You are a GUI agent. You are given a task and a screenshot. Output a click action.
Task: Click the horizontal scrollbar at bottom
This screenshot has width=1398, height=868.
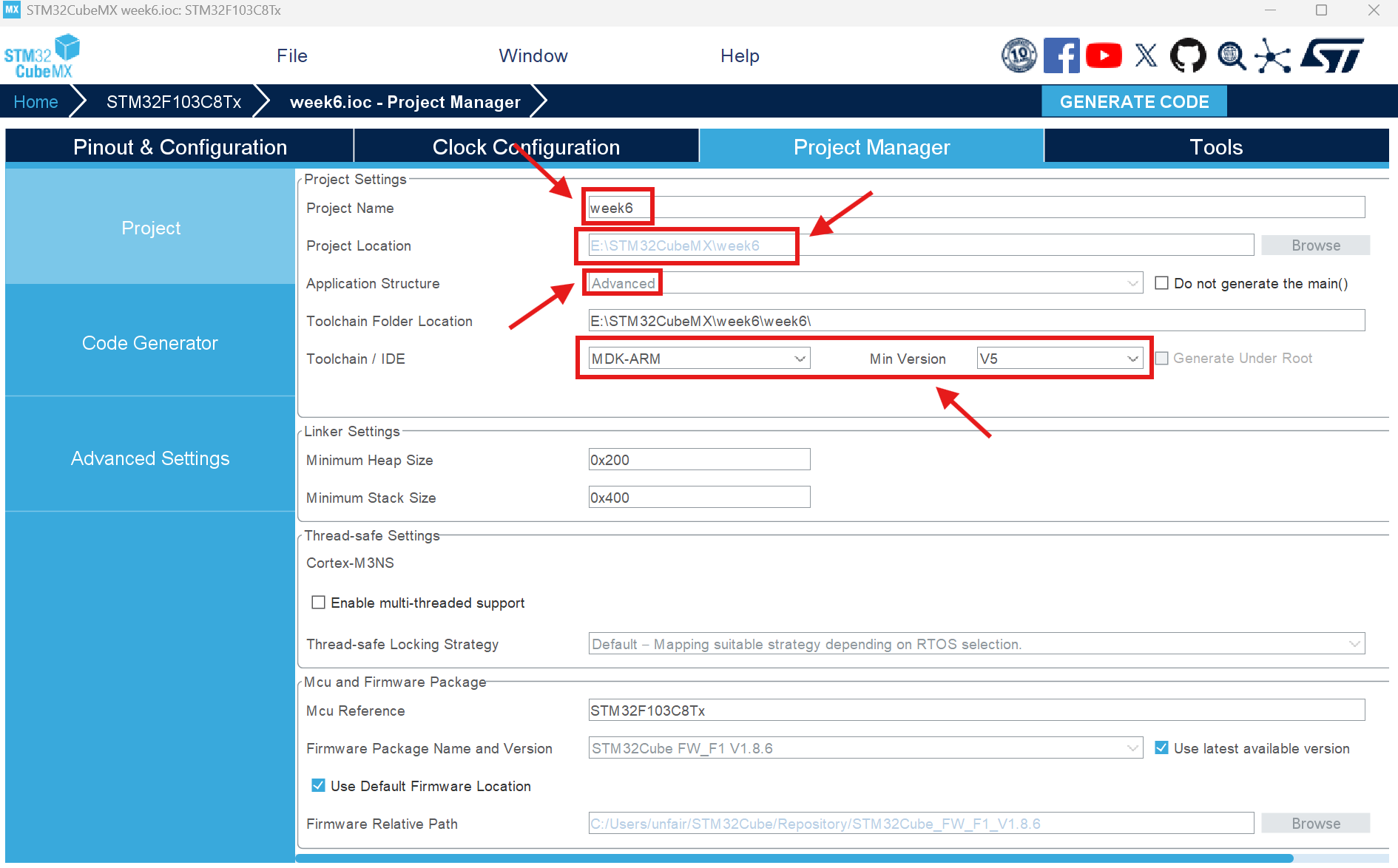(x=794, y=858)
